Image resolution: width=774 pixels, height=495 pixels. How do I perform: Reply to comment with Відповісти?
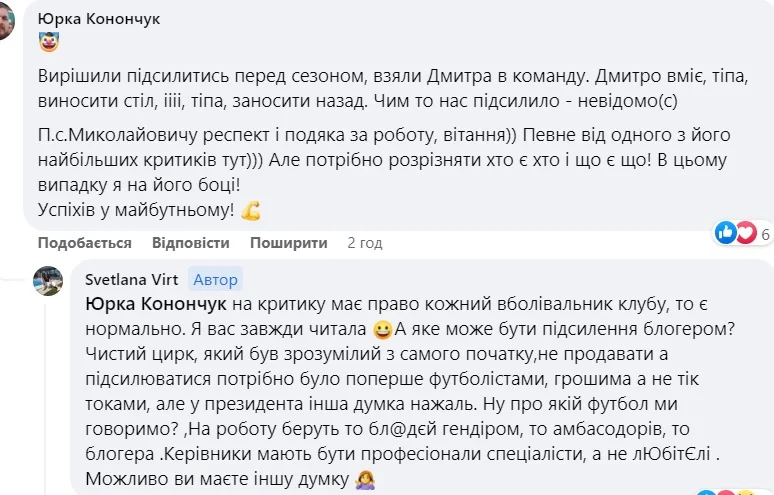(x=191, y=243)
